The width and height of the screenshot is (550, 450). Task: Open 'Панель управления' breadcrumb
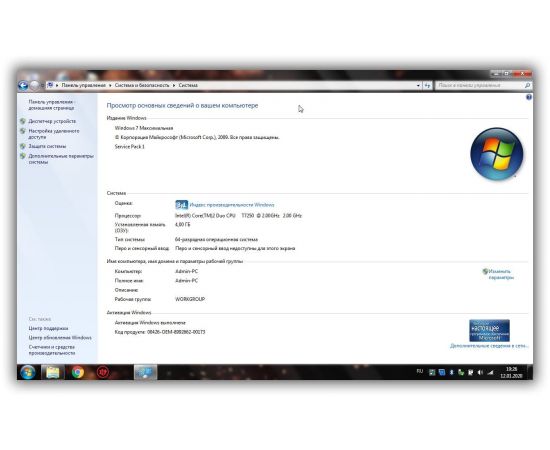click(83, 85)
